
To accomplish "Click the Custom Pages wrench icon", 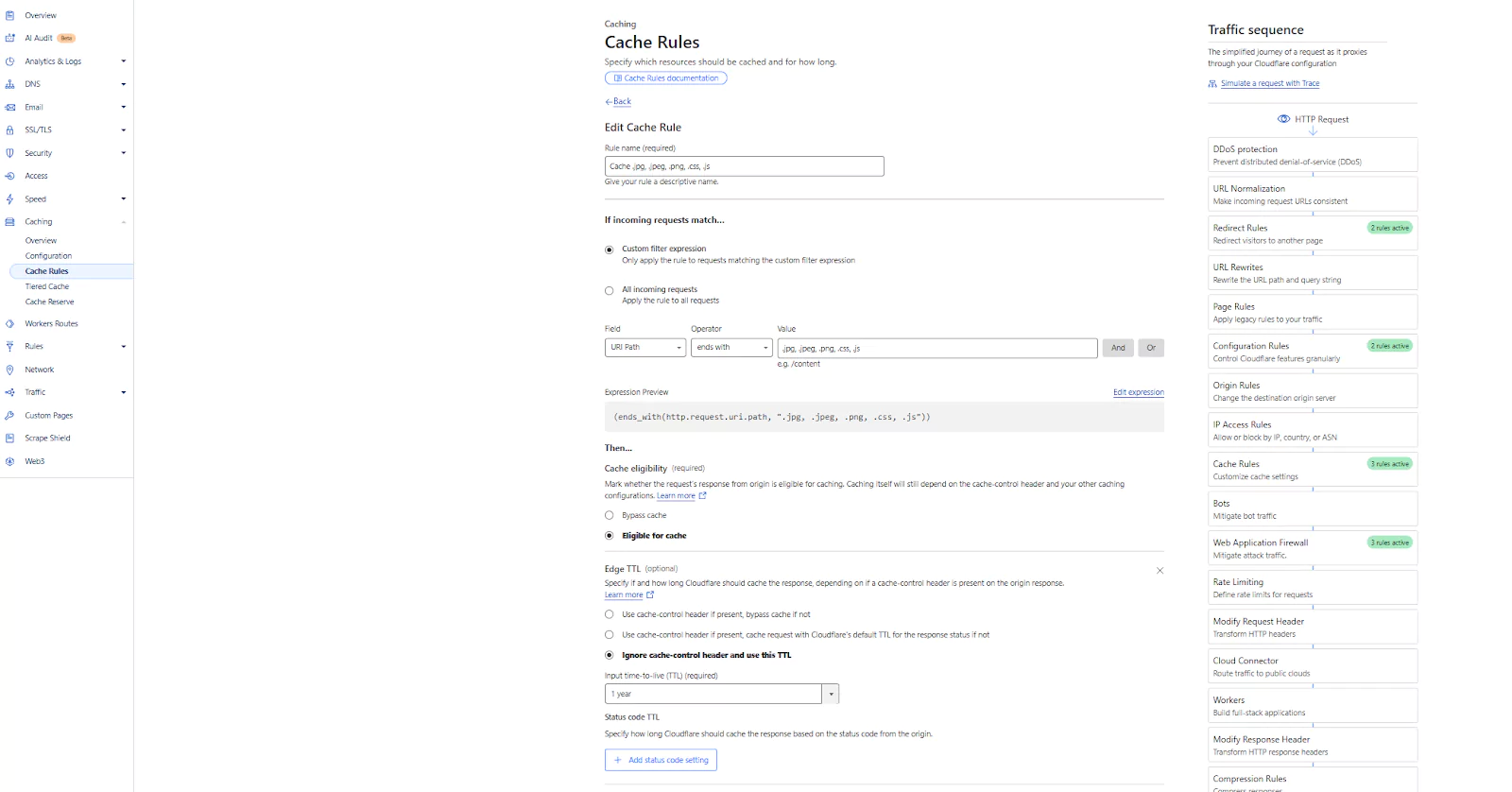I will click(x=9, y=415).
